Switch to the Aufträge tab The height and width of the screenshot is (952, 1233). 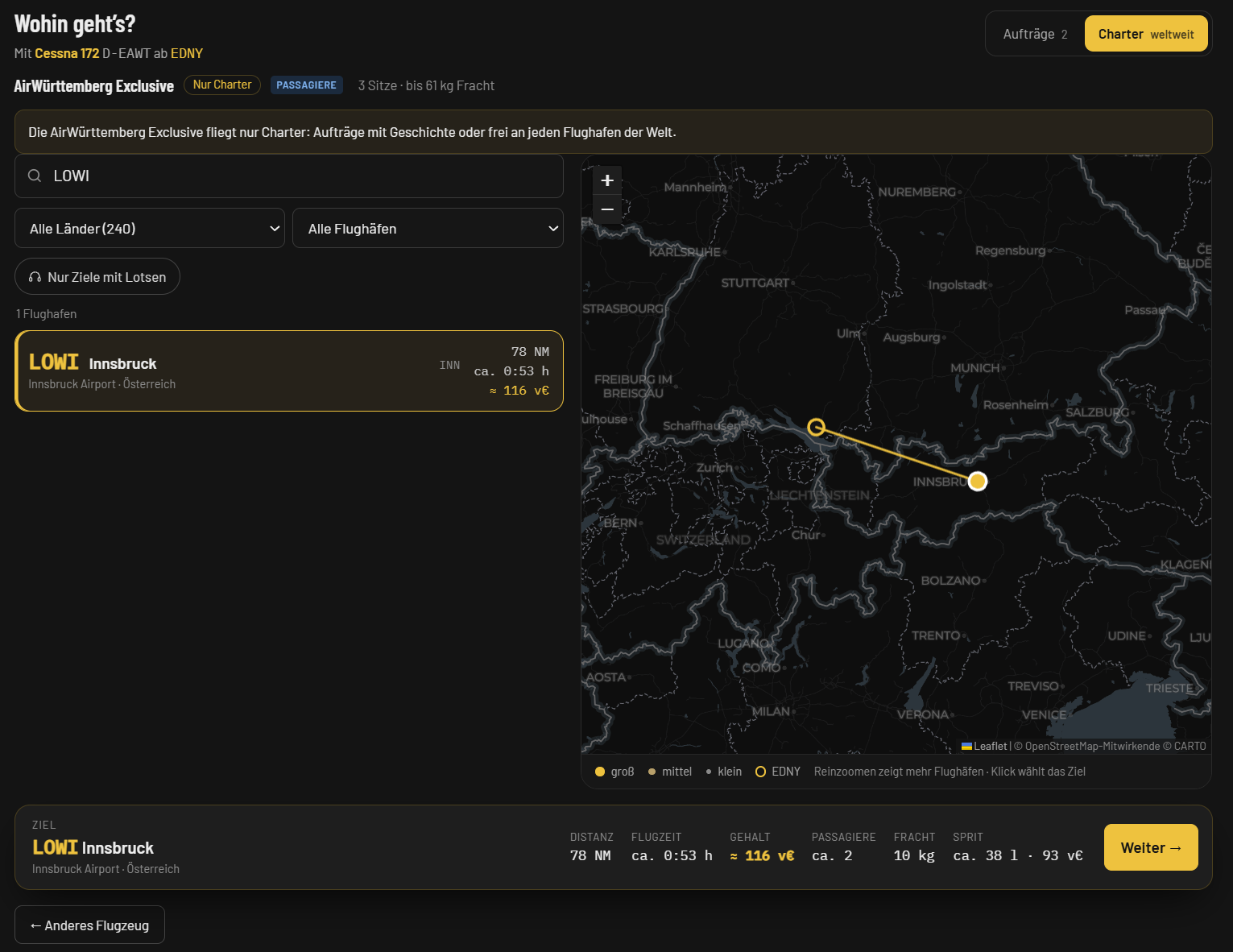click(x=1035, y=34)
